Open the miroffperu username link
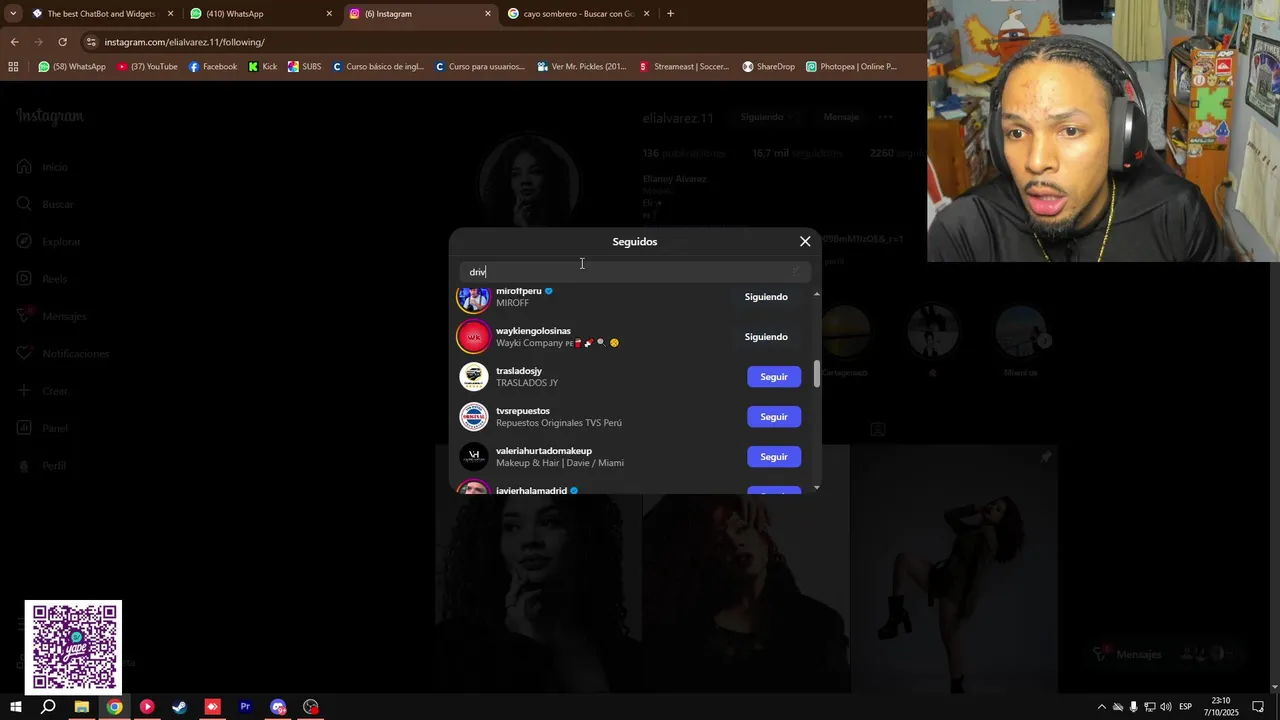1280x720 pixels. 518,291
